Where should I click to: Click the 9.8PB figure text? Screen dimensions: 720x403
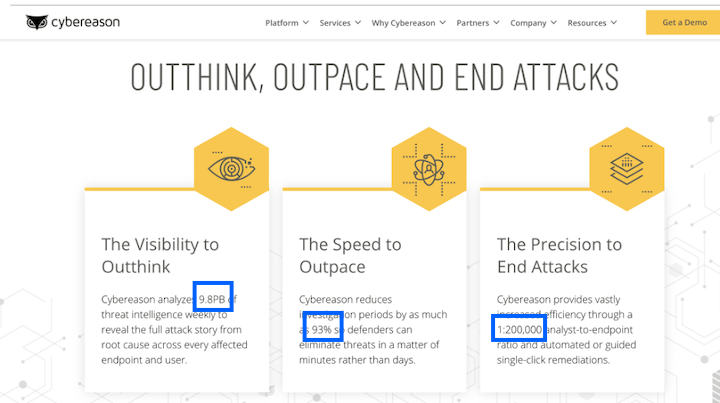tap(212, 299)
